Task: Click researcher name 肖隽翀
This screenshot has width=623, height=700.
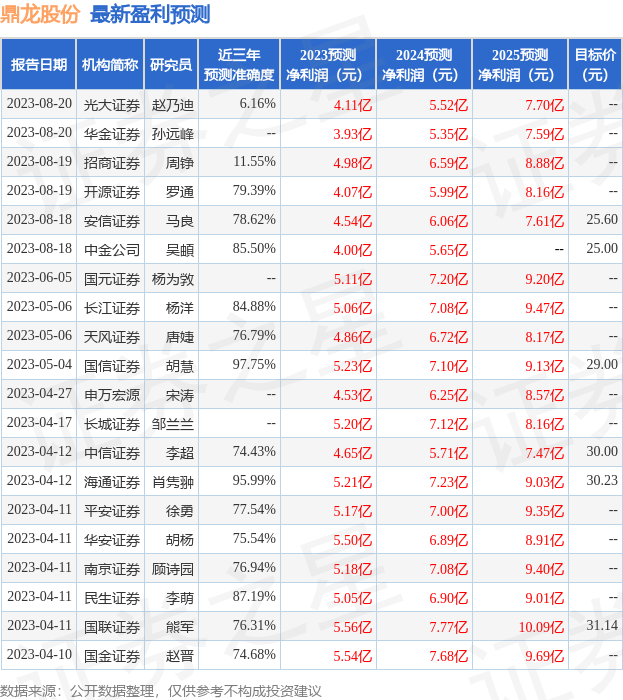Action: 173,483
